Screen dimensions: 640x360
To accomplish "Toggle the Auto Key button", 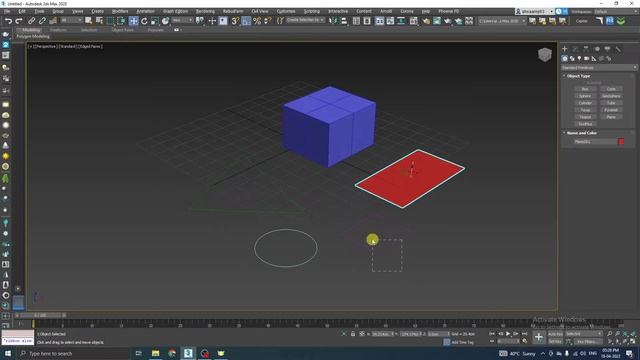I will click(x=555, y=334).
